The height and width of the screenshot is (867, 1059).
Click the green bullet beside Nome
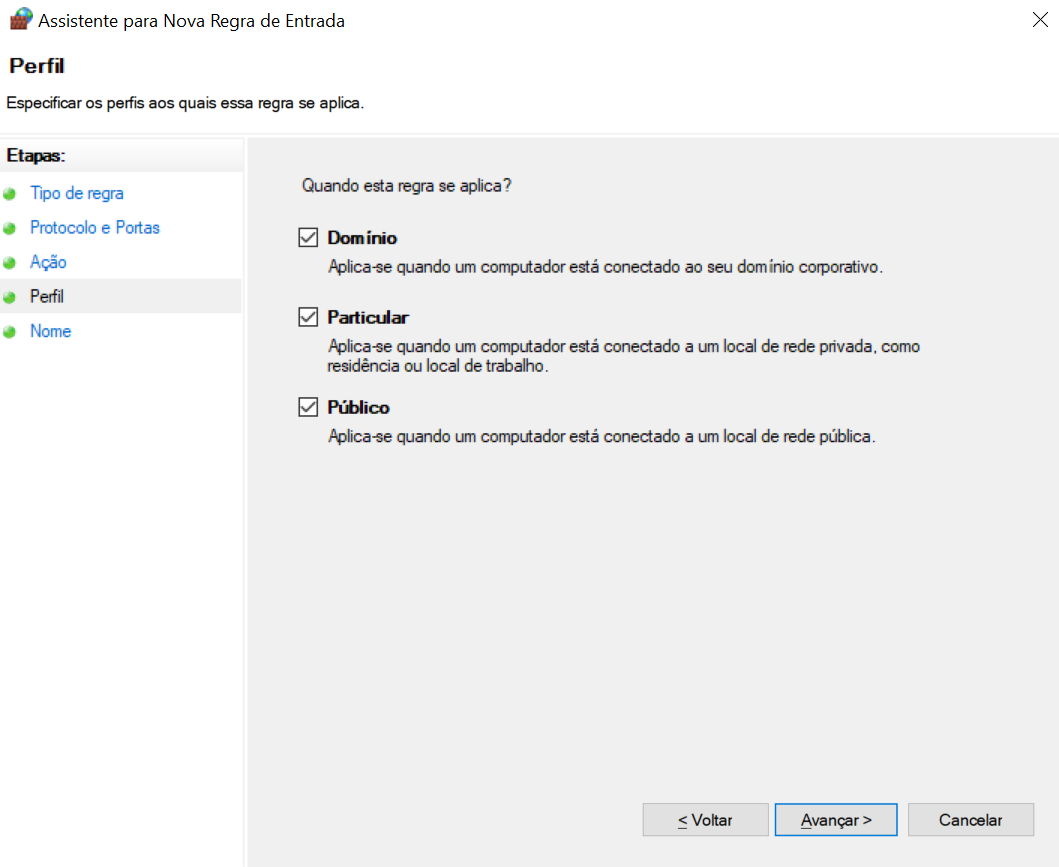pos(10,332)
